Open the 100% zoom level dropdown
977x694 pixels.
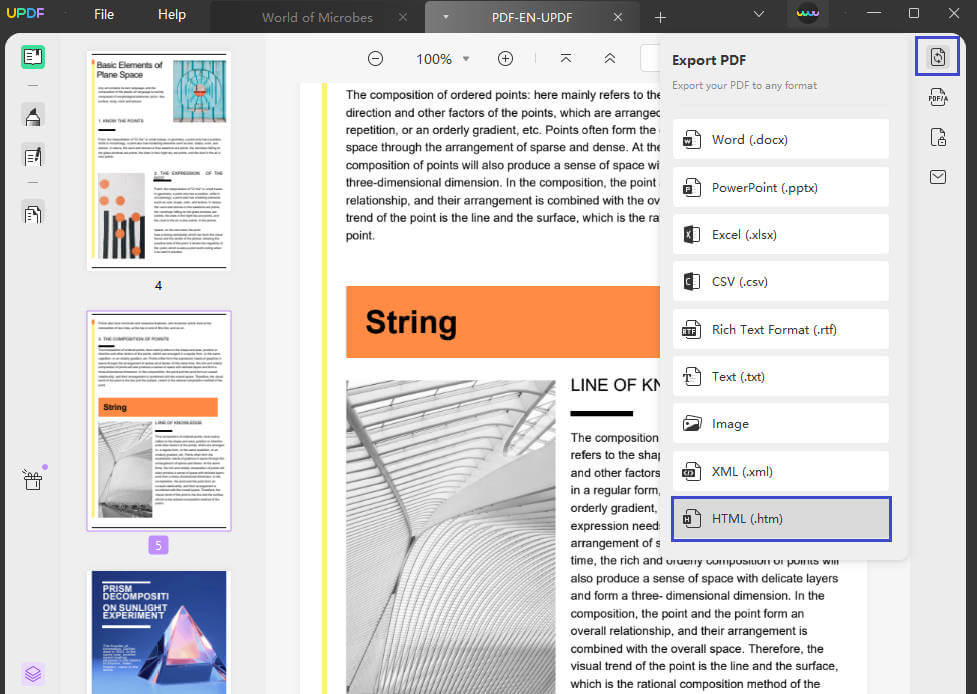(441, 58)
